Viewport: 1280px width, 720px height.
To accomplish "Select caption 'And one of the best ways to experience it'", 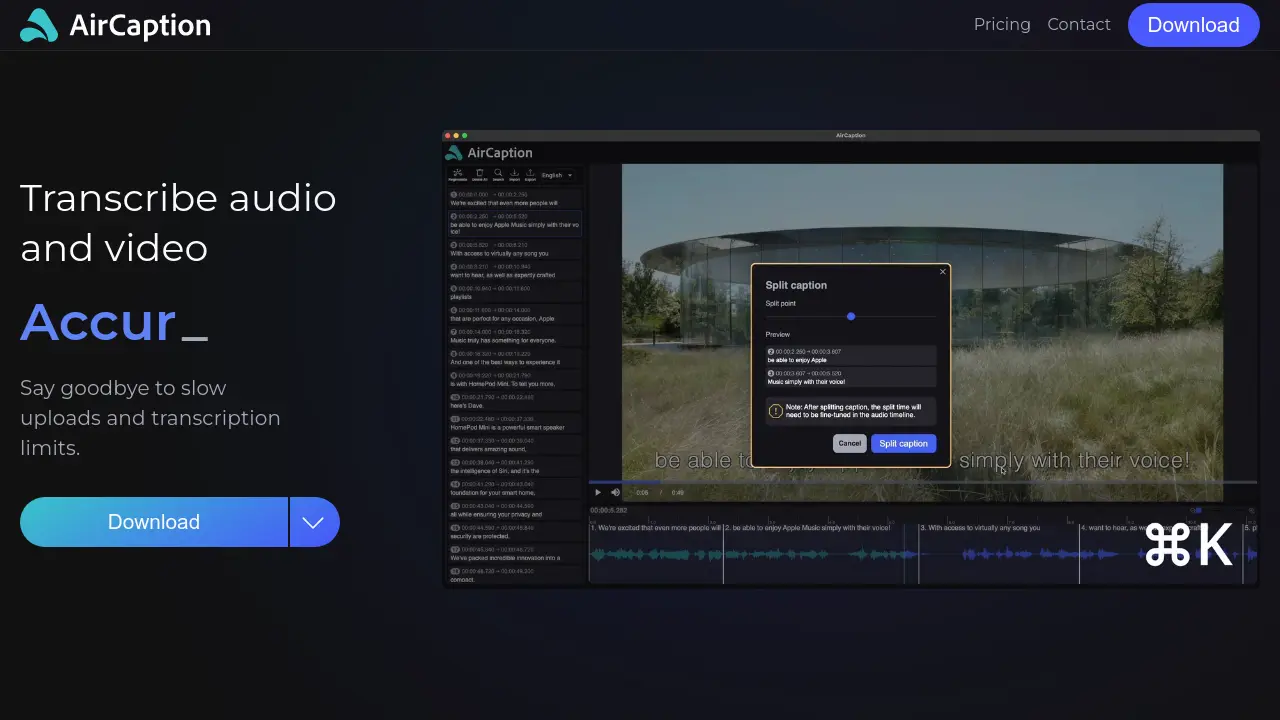I will tap(514, 358).
